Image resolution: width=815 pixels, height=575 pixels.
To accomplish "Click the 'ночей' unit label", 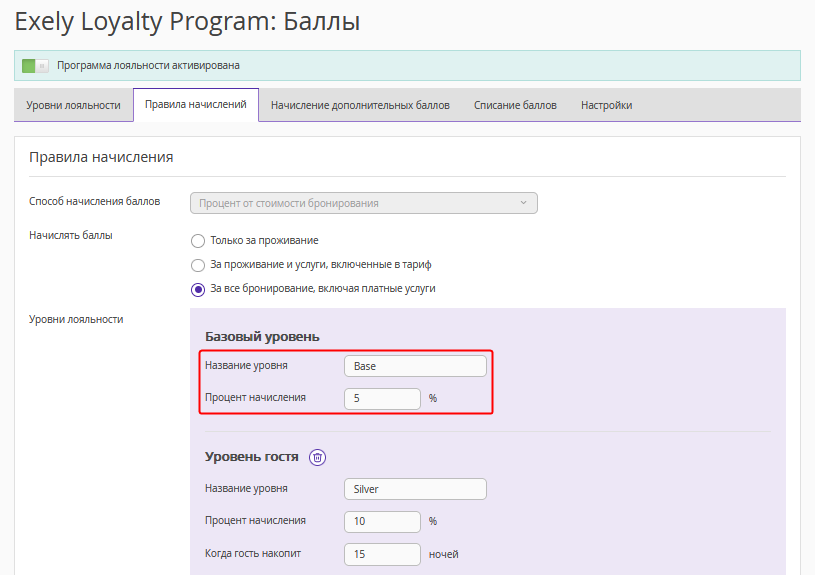I will (443, 555).
